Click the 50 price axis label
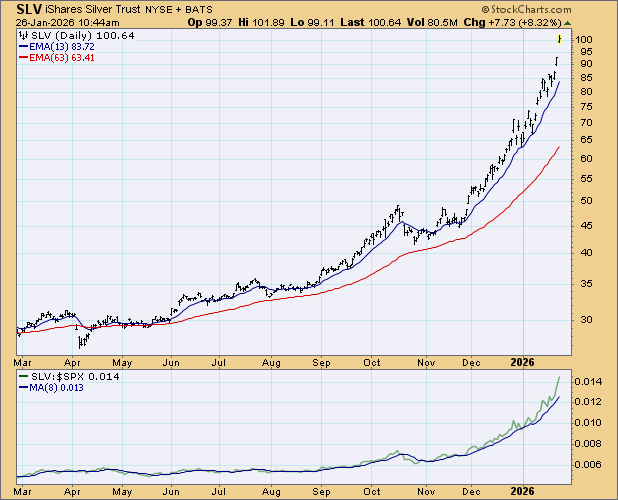Image resolution: width=618 pixels, height=500 pixels. pyautogui.click(x=586, y=201)
